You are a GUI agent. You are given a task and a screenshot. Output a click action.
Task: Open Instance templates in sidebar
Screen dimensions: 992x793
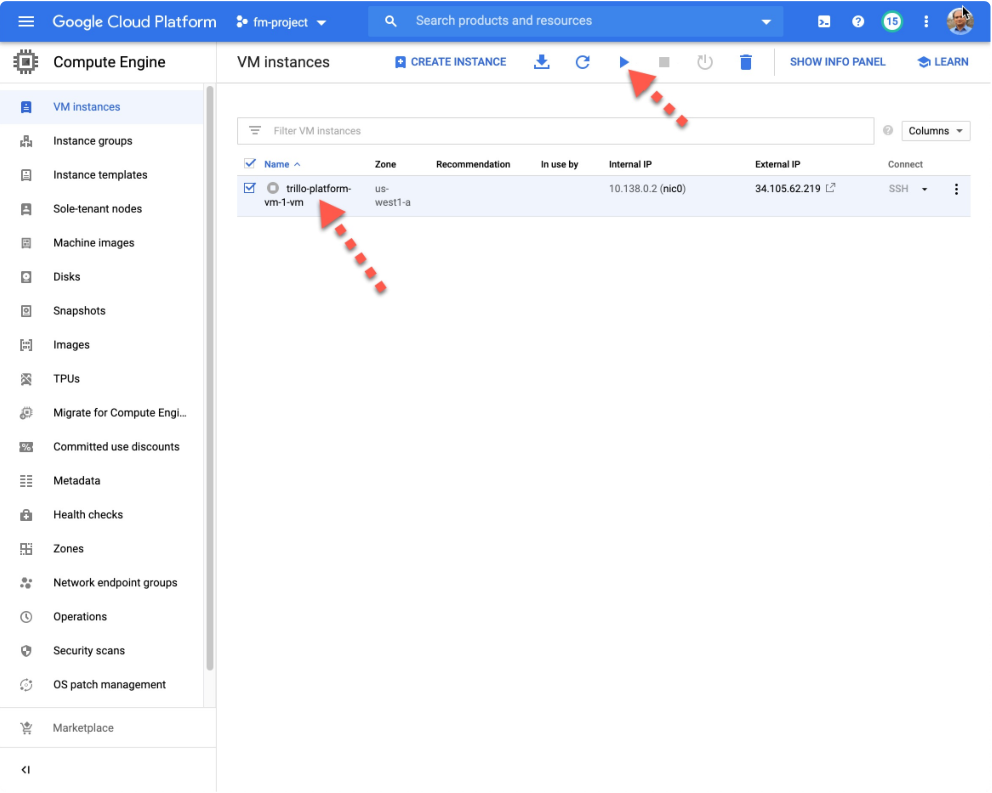pyautogui.click(x=102, y=175)
